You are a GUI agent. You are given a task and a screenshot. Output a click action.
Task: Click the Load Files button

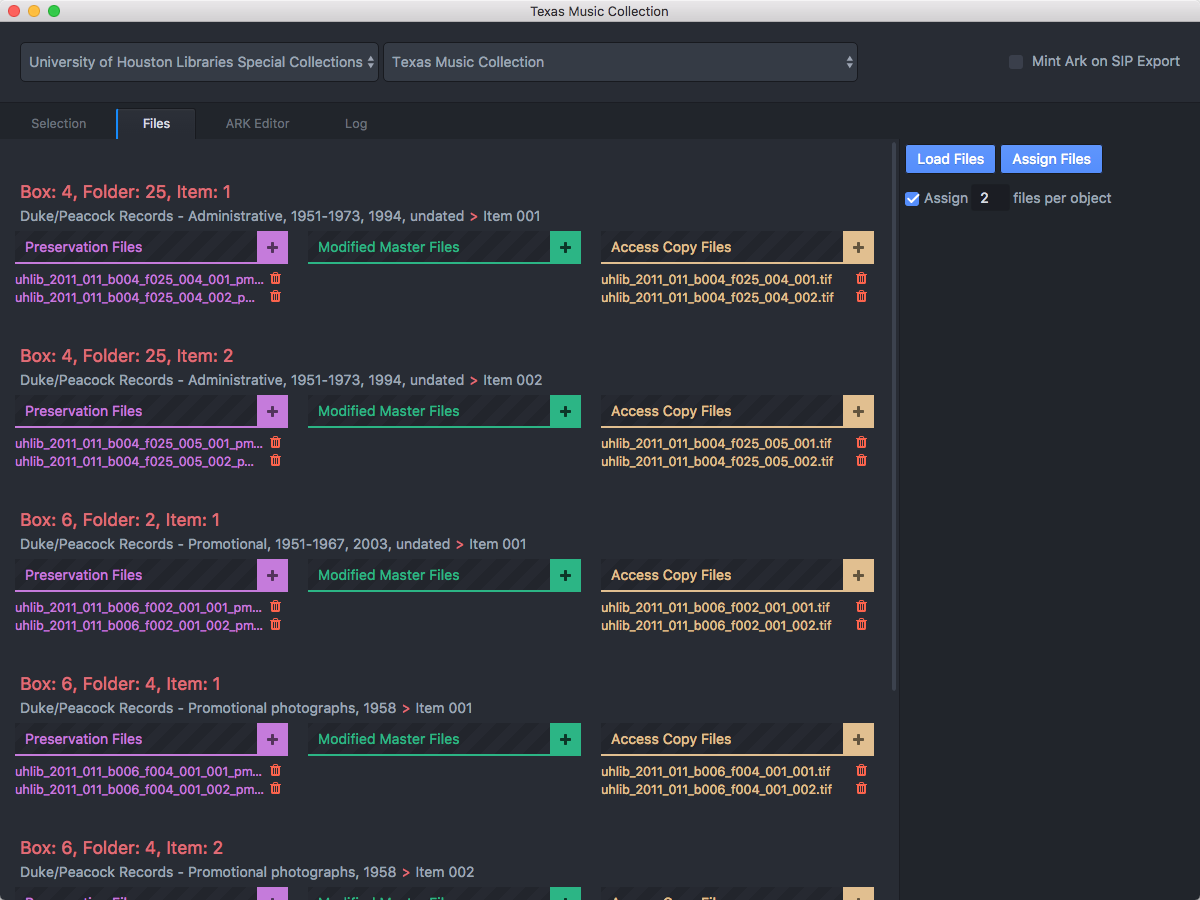[950, 159]
